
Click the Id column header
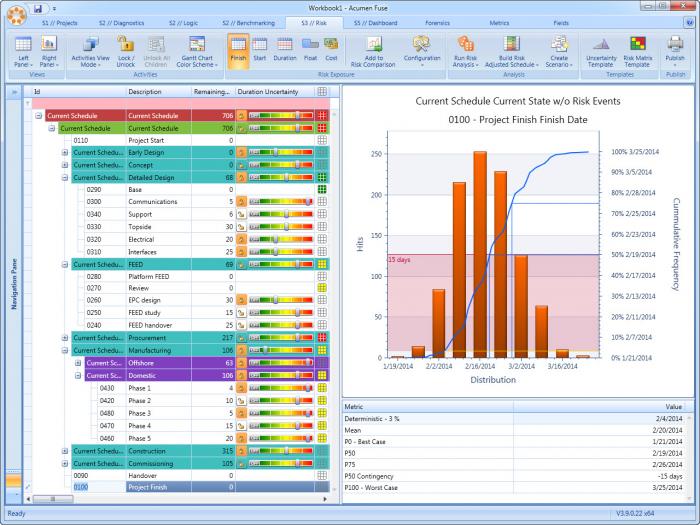tap(79, 92)
